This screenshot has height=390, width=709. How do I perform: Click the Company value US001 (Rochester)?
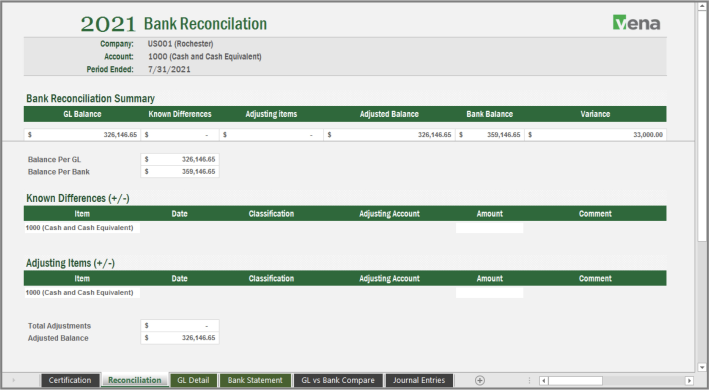coord(180,44)
